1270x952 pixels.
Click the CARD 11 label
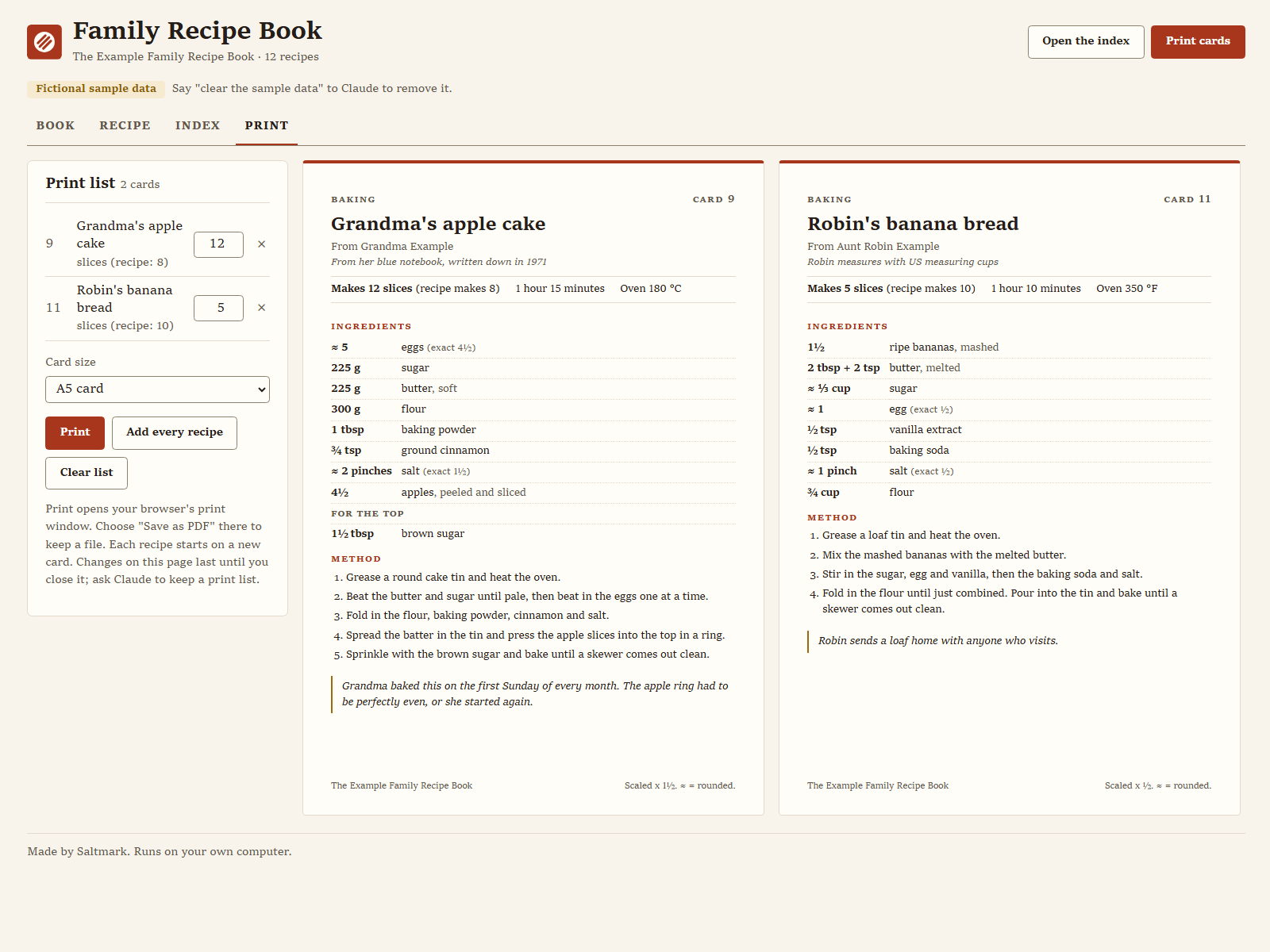1187,199
